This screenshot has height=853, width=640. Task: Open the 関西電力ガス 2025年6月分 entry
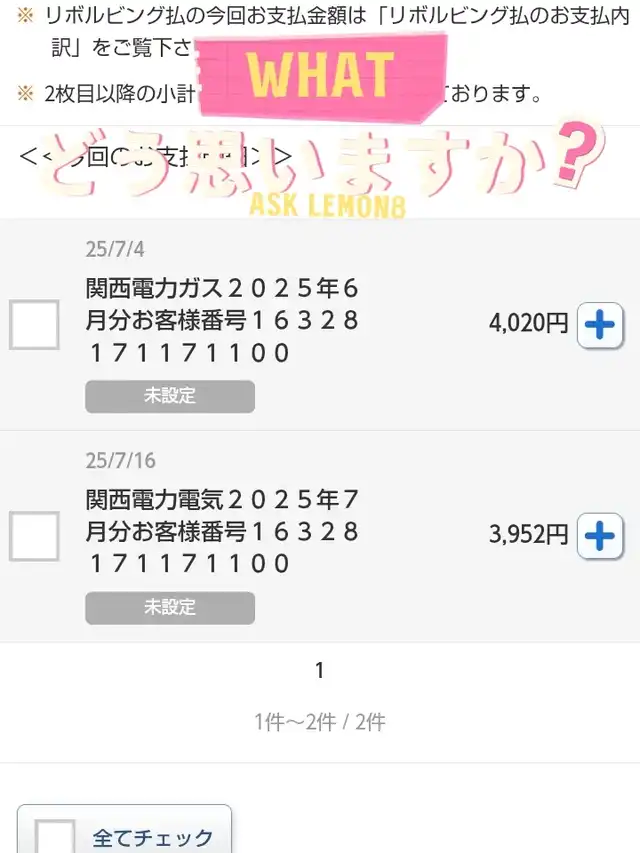click(222, 321)
